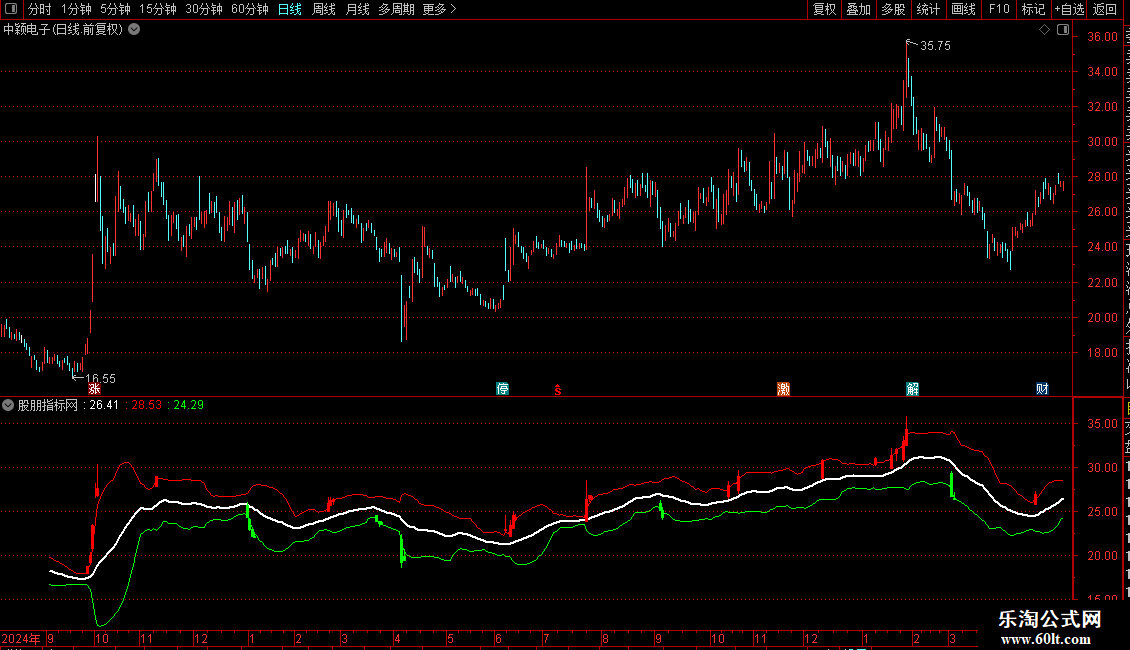The height and width of the screenshot is (650, 1130).
Task: Open the 财 financial report marker
Action: pos(1042,389)
